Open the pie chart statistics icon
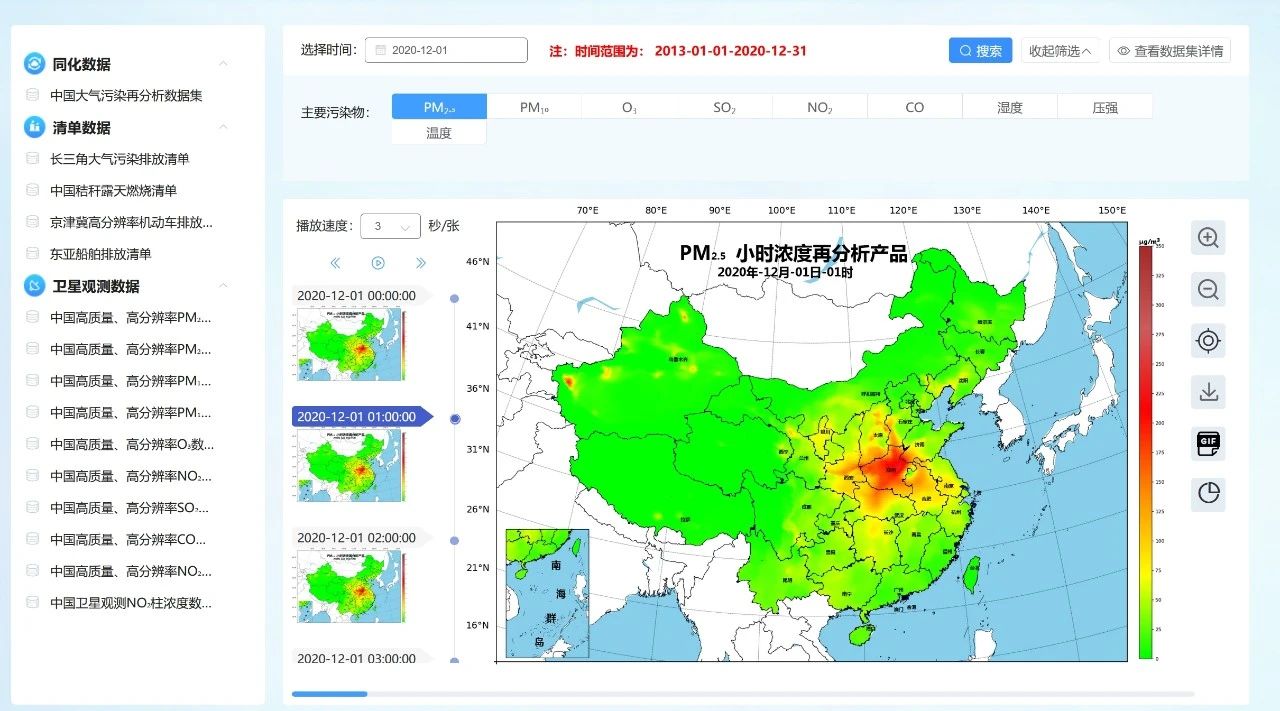Screen dimensions: 1280x711 tap(1208, 494)
